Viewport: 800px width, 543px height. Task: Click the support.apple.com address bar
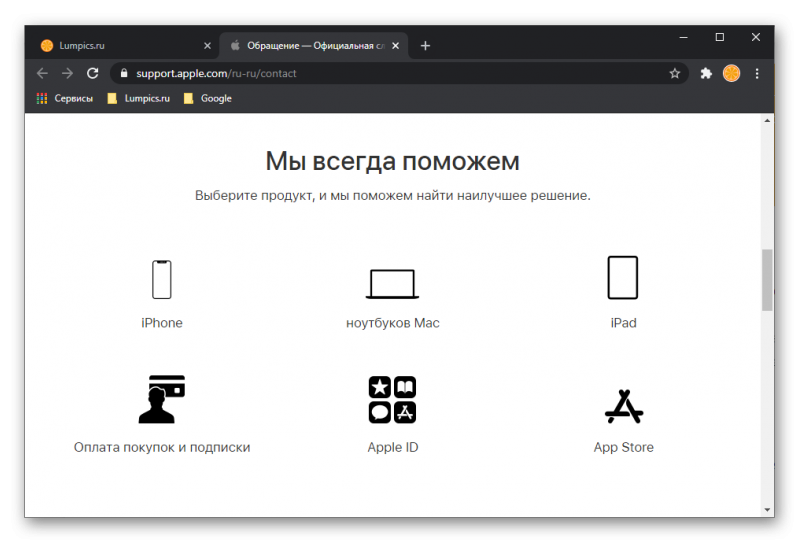pos(398,73)
